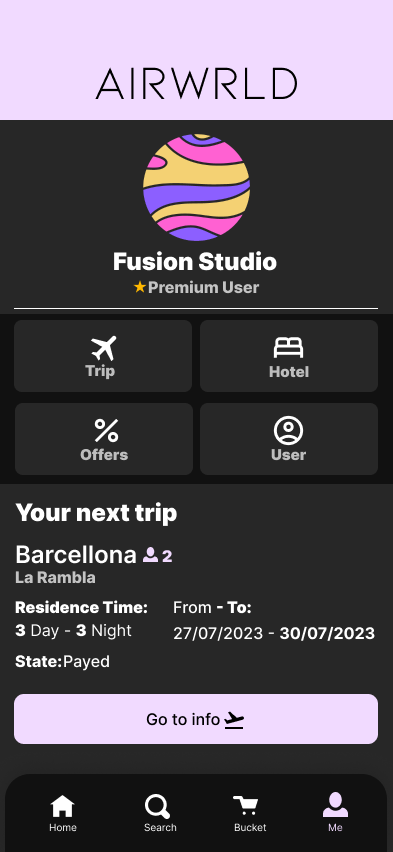Open the Hotel bed icon
The height and width of the screenshot is (852, 393).
289,348
